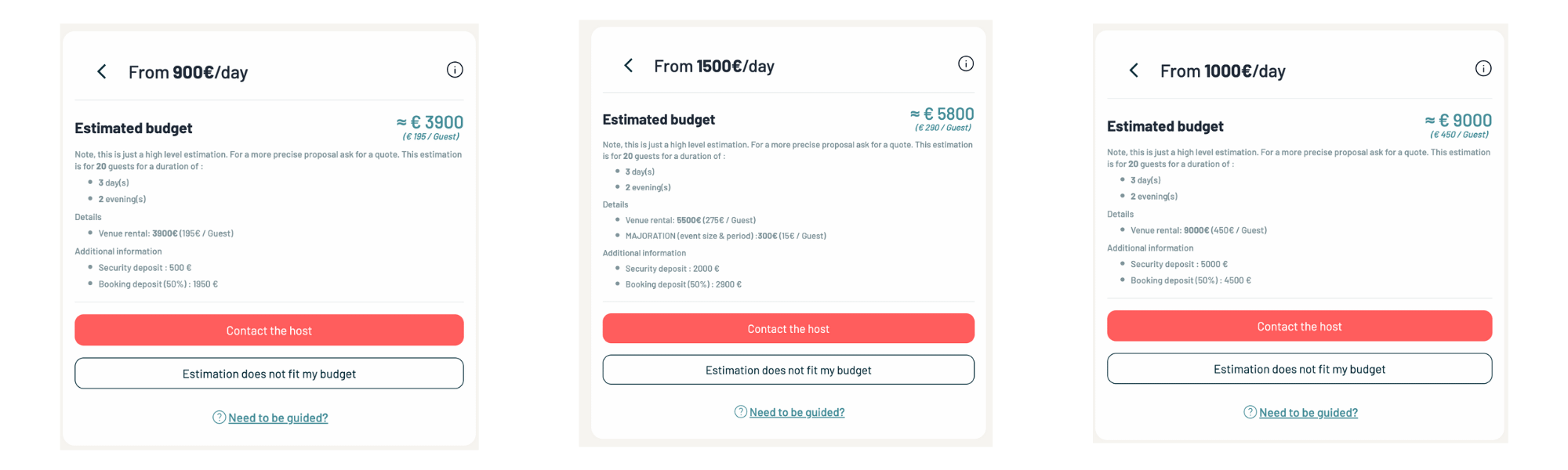Viewport: 1568px width, 470px height.
Task: Open "Need to be guided?" in 1000€/day card
Action: 1308,413
